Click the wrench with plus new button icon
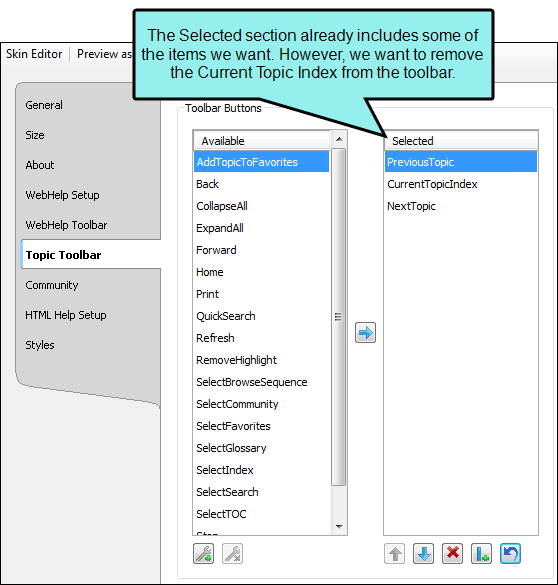Image resolution: width=558 pixels, height=585 pixels. (x=203, y=553)
